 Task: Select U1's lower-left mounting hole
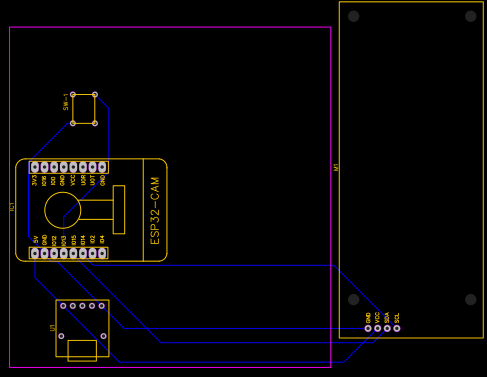coord(61,336)
